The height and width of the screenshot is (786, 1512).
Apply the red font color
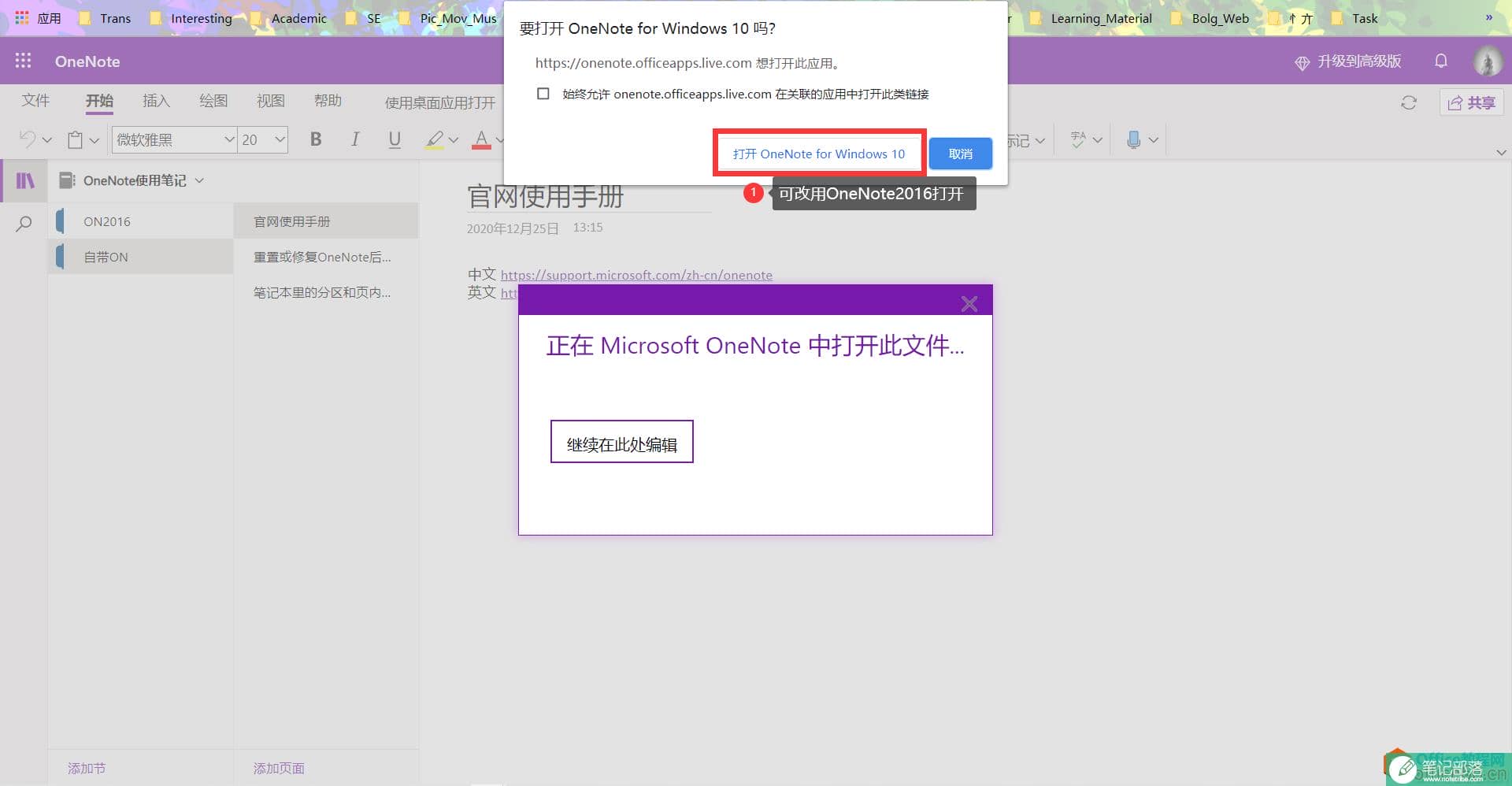point(481,139)
